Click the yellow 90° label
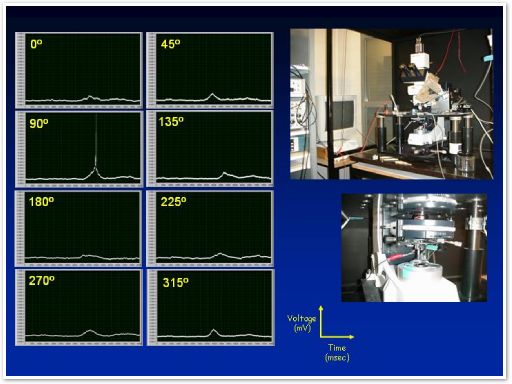 point(39,123)
